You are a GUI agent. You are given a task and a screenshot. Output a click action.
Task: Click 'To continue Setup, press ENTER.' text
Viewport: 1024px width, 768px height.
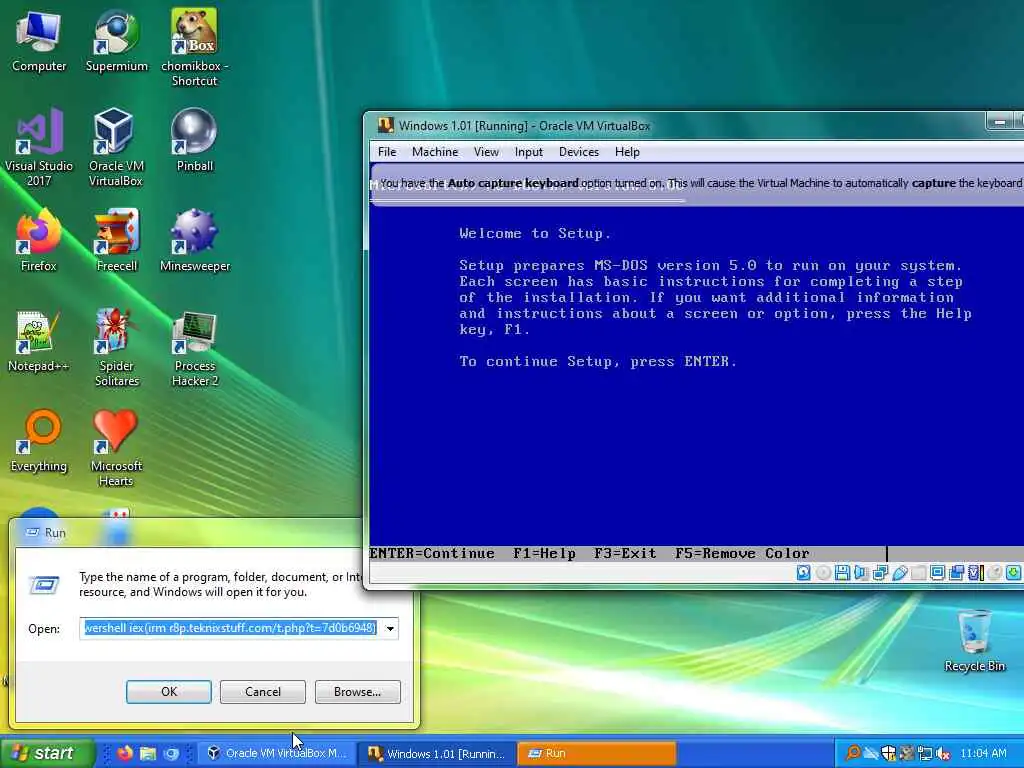coord(598,361)
